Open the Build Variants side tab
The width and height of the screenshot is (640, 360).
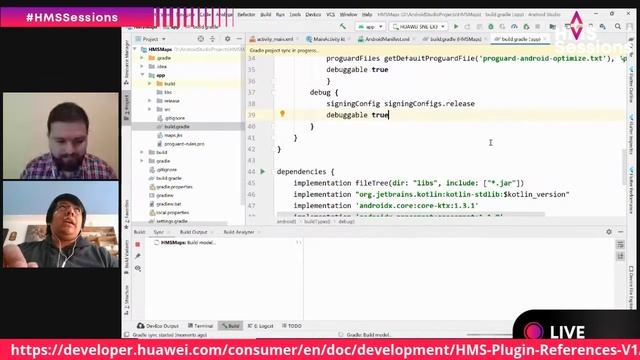tap(127, 256)
